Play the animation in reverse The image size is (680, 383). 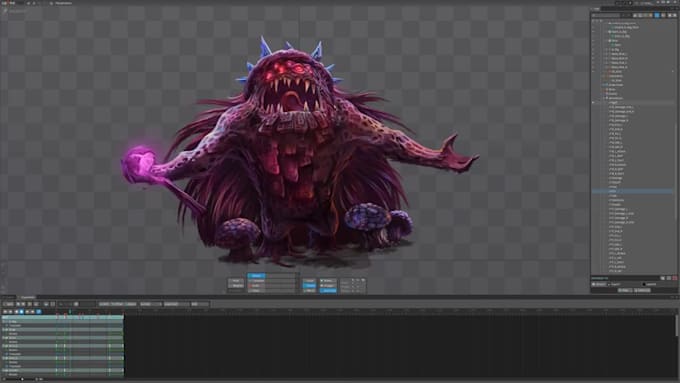point(16,312)
